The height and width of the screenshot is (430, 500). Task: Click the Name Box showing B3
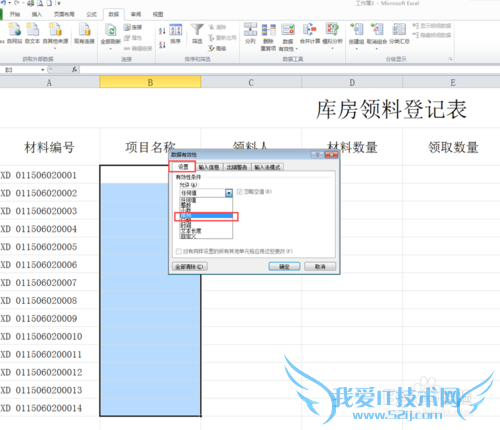[21, 70]
